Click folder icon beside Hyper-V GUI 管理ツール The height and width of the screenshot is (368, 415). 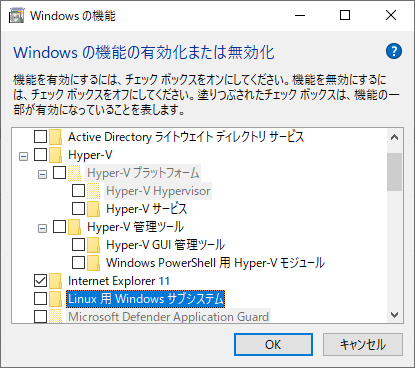[x=93, y=245]
